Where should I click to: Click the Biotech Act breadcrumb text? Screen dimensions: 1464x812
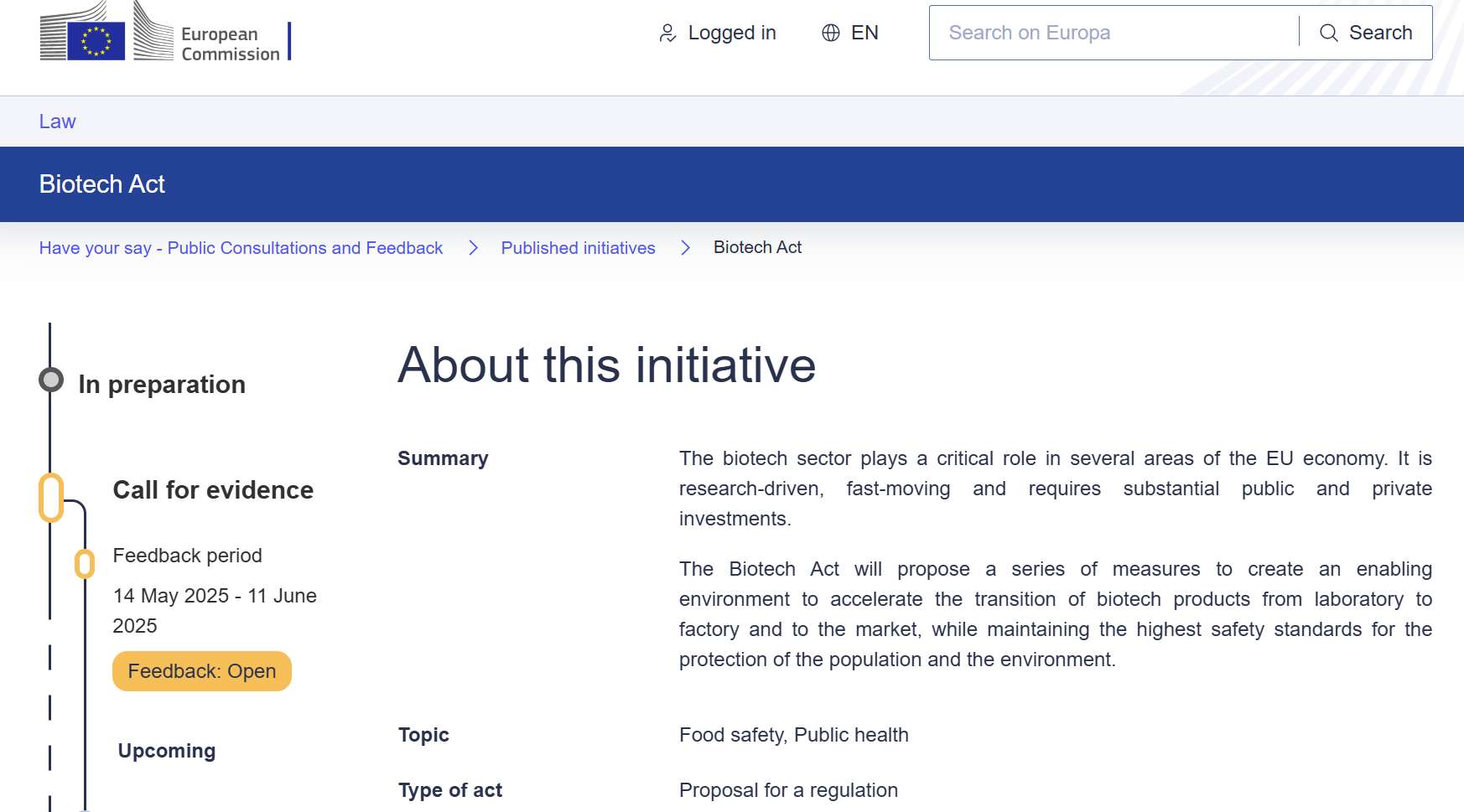(x=758, y=247)
